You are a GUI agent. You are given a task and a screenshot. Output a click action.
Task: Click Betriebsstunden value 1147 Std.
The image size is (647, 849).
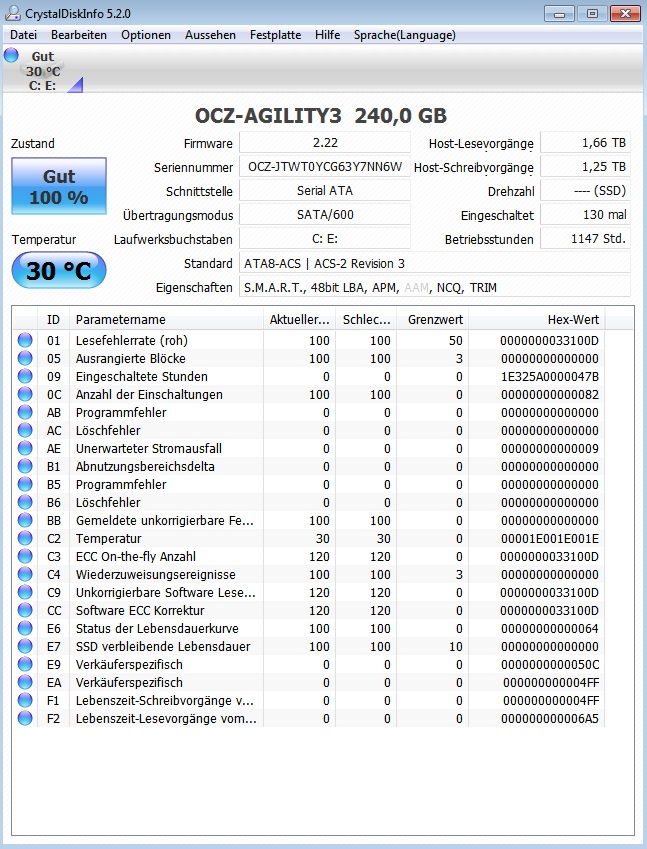(x=585, y=238)
